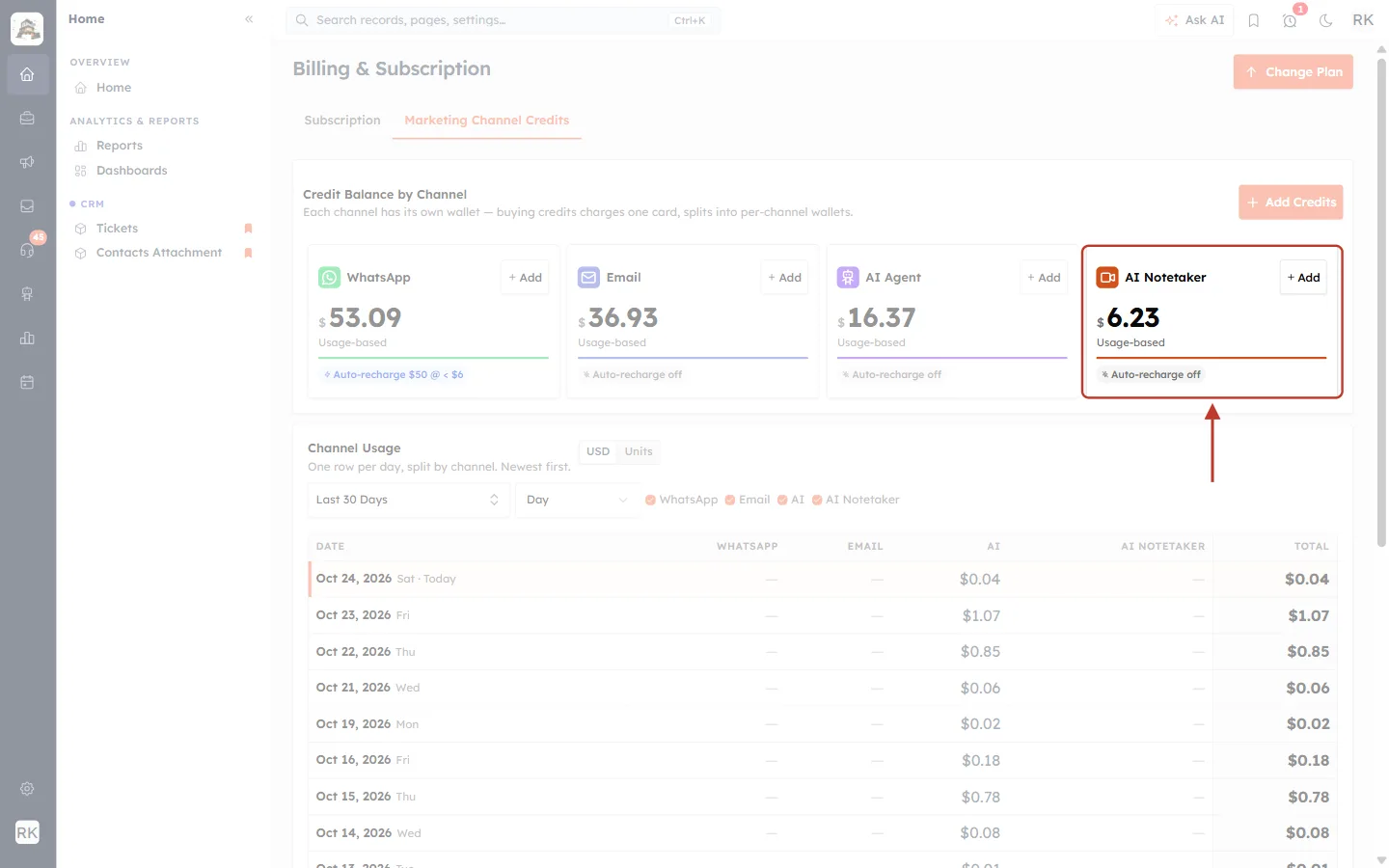The width and height of the screenshot is (1389, 868).
Task: Add credits to AI Notetaker wallet
Action: [x=1303, y=278]
